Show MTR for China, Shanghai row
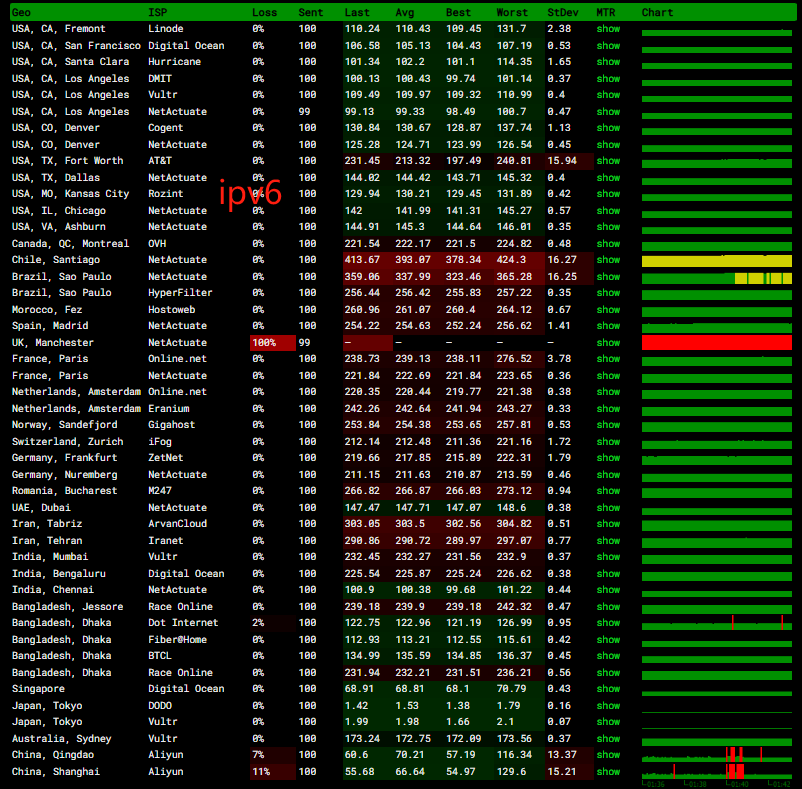802x789 pixels. tap(608, 772)
